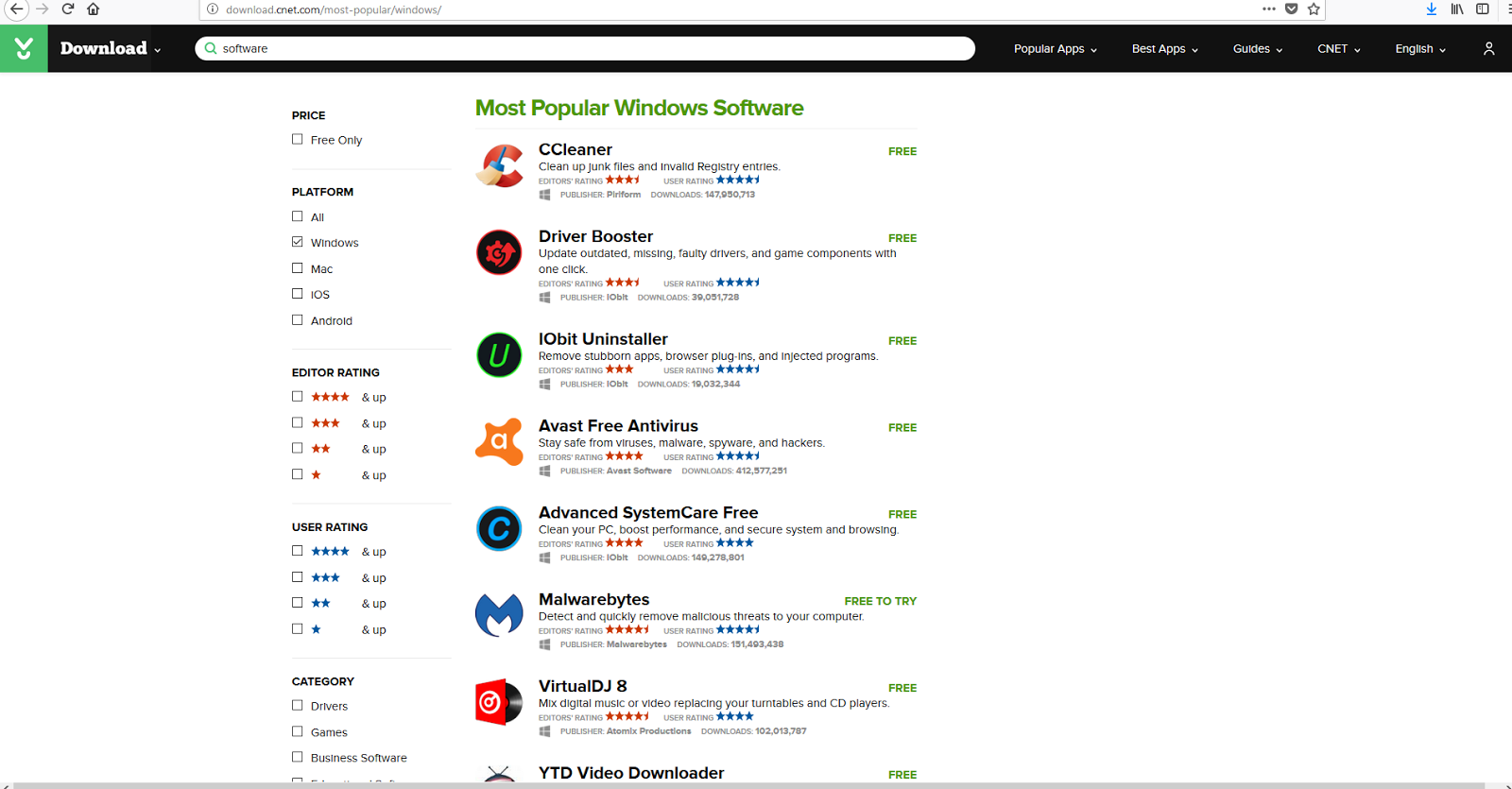
Task: Open the YTD Video Downloader link
Action: [631, 773]
